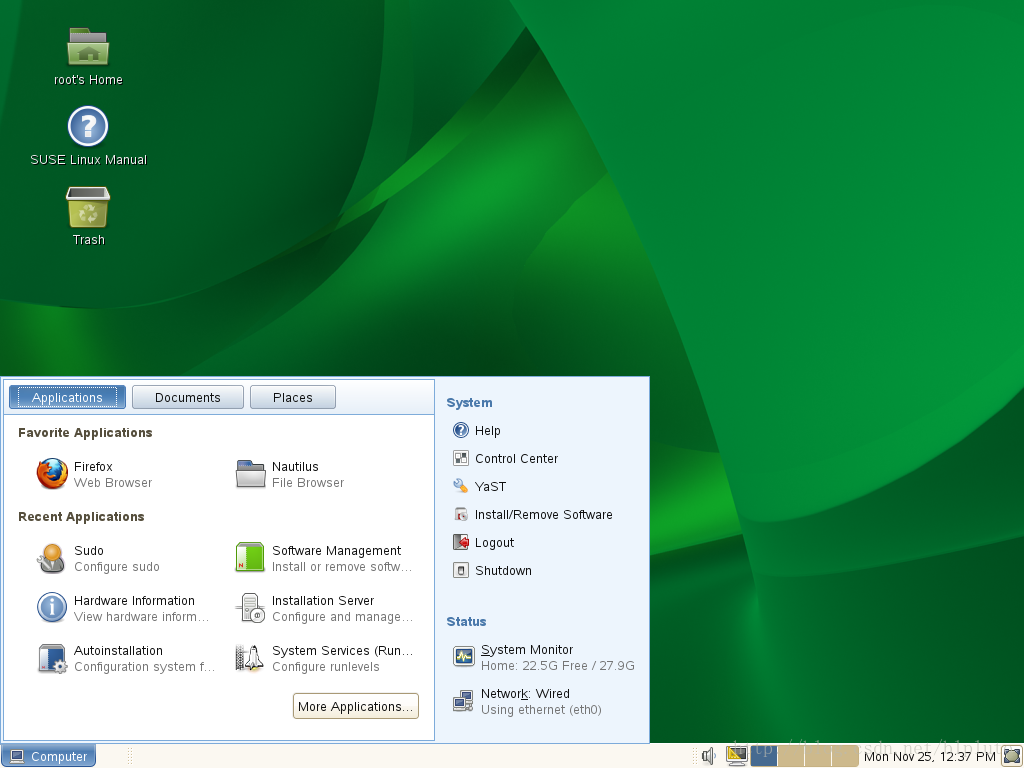Choose Shutdown from the System section
Image resolution: width=1024 pixels, height=768 pixels.
(492, 571)
